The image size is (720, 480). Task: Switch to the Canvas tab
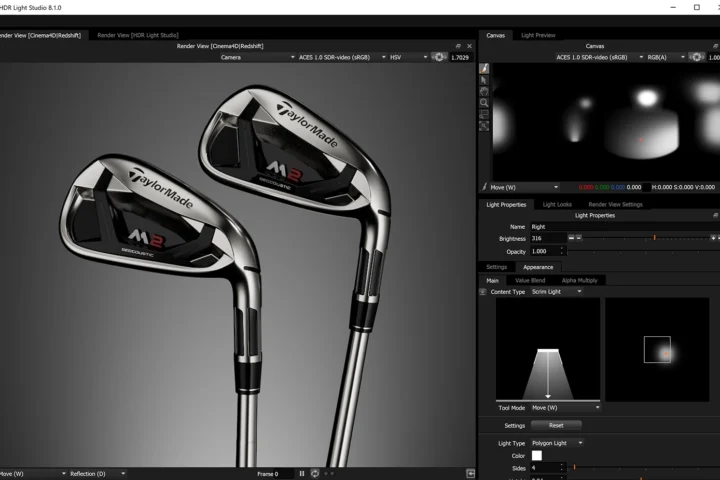(x=495, y=35)
